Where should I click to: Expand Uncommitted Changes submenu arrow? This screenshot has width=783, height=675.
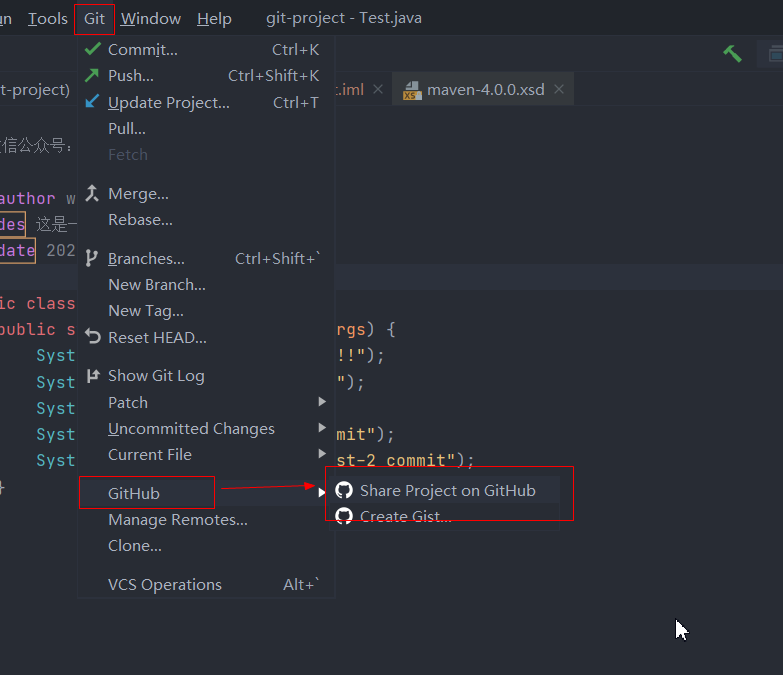(322, 428)
